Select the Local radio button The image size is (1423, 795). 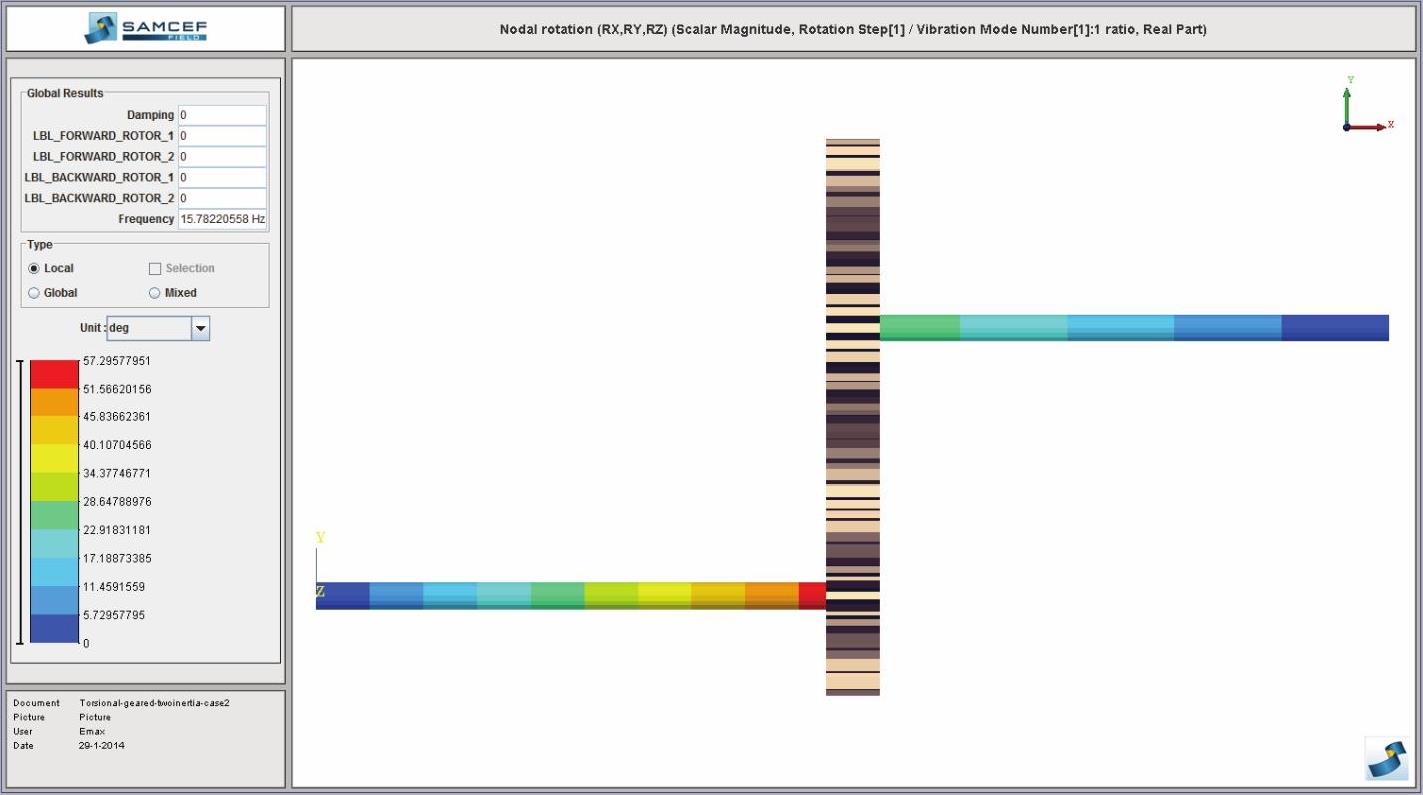point(35,268)
